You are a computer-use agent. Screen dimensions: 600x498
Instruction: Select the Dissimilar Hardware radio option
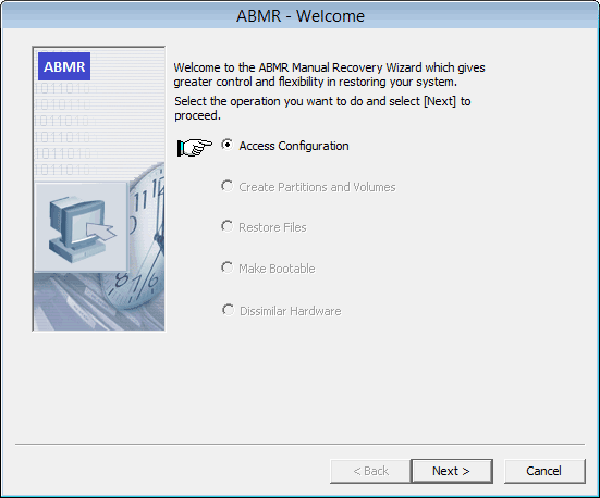pos(228,309)
